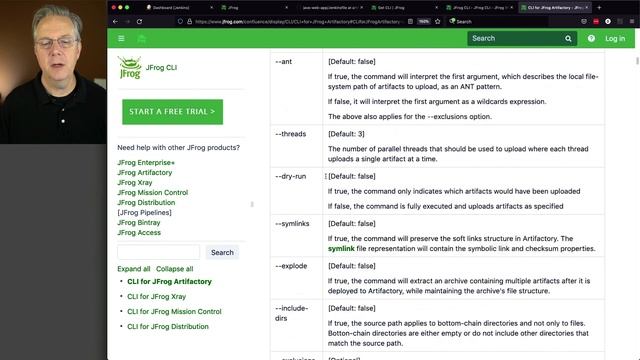Open the JFrog Distribution product link
This screenshot has width=640, height=360.
(146, 202)
